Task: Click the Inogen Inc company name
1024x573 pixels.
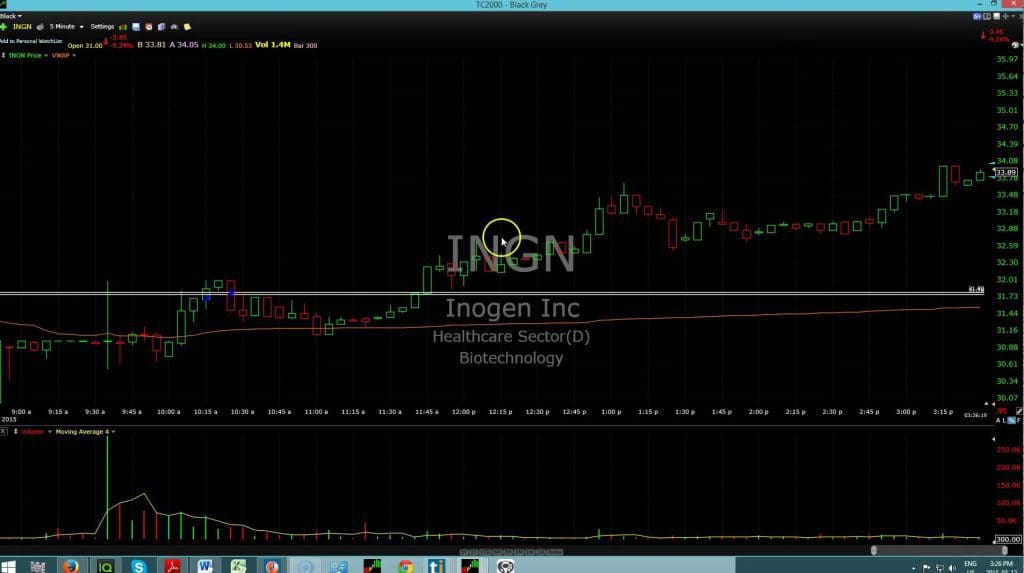Action: pos(513,308)
